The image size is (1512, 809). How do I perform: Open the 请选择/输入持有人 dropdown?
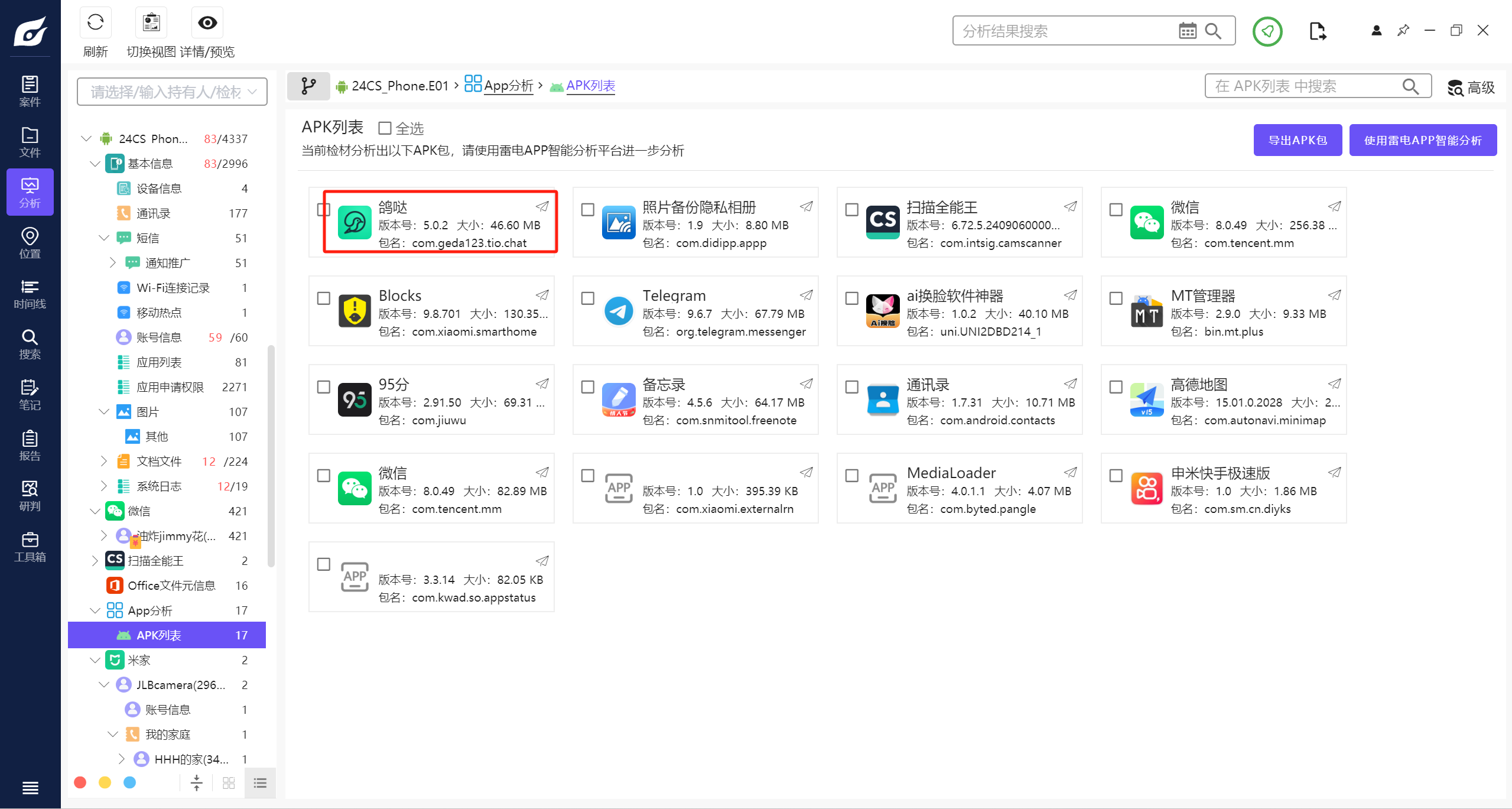tap(172, 92)
